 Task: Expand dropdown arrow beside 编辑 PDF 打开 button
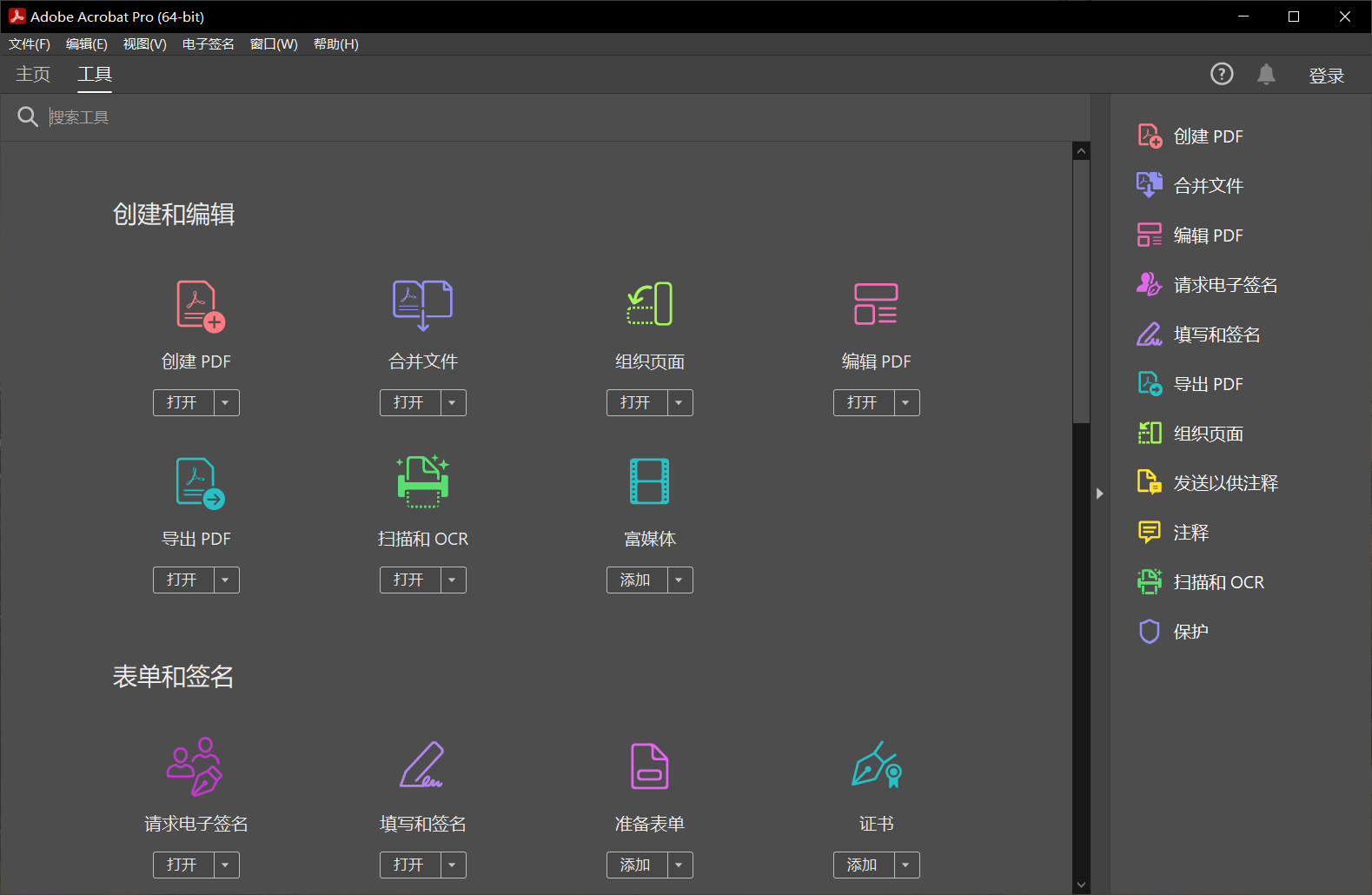906,403
